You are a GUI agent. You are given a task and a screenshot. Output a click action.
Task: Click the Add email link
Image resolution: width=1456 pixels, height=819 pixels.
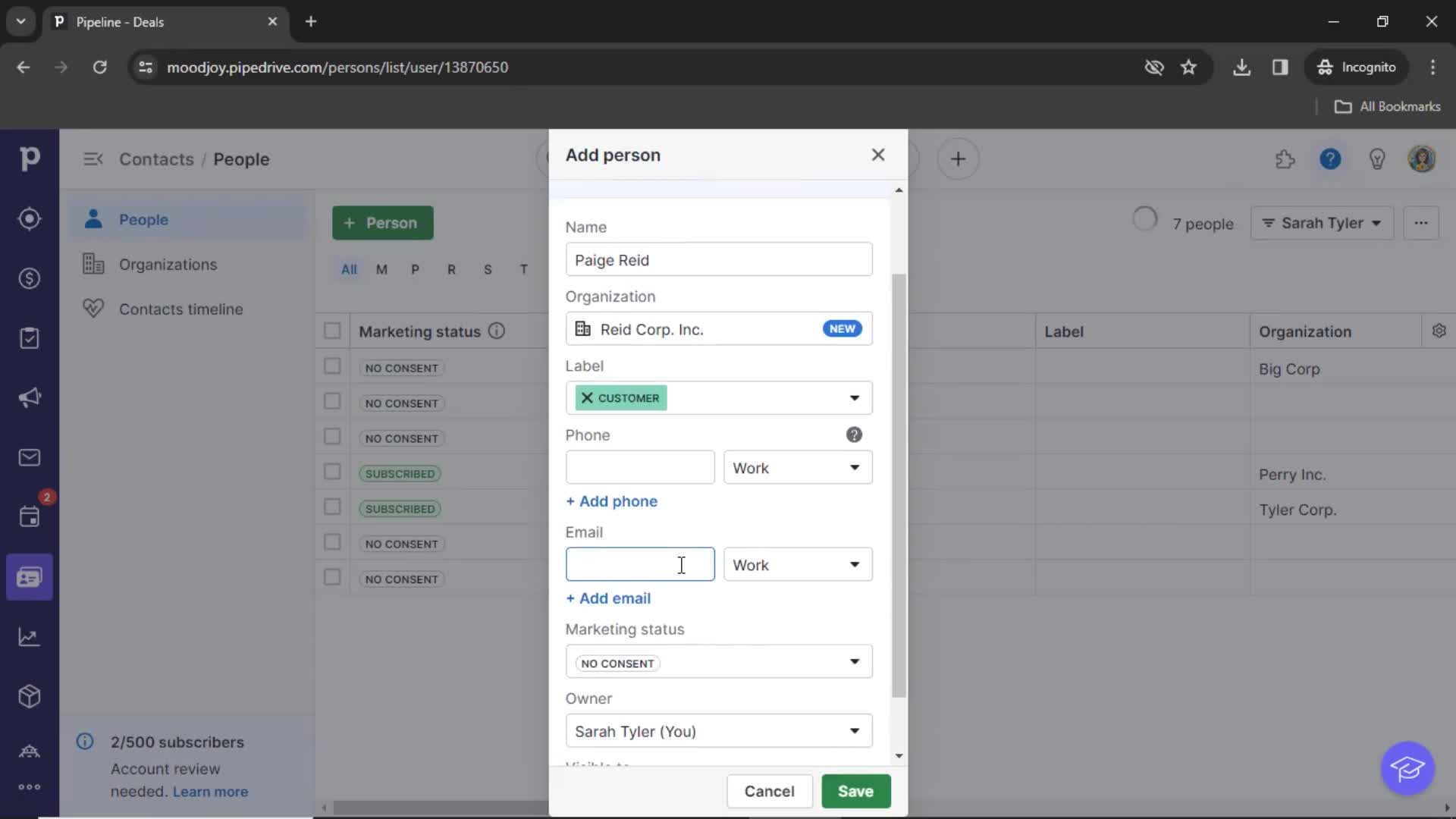pyautogui.click(x=608, y=598)
